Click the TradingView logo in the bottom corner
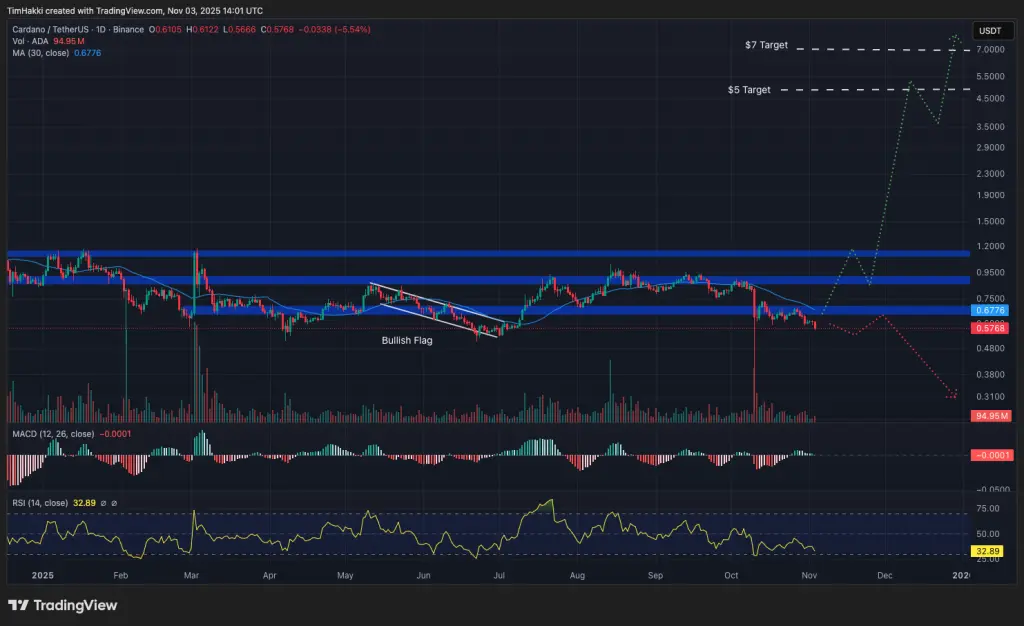Image resolution: width=1024 pixels, height=626 pixels. coord(60,606)
